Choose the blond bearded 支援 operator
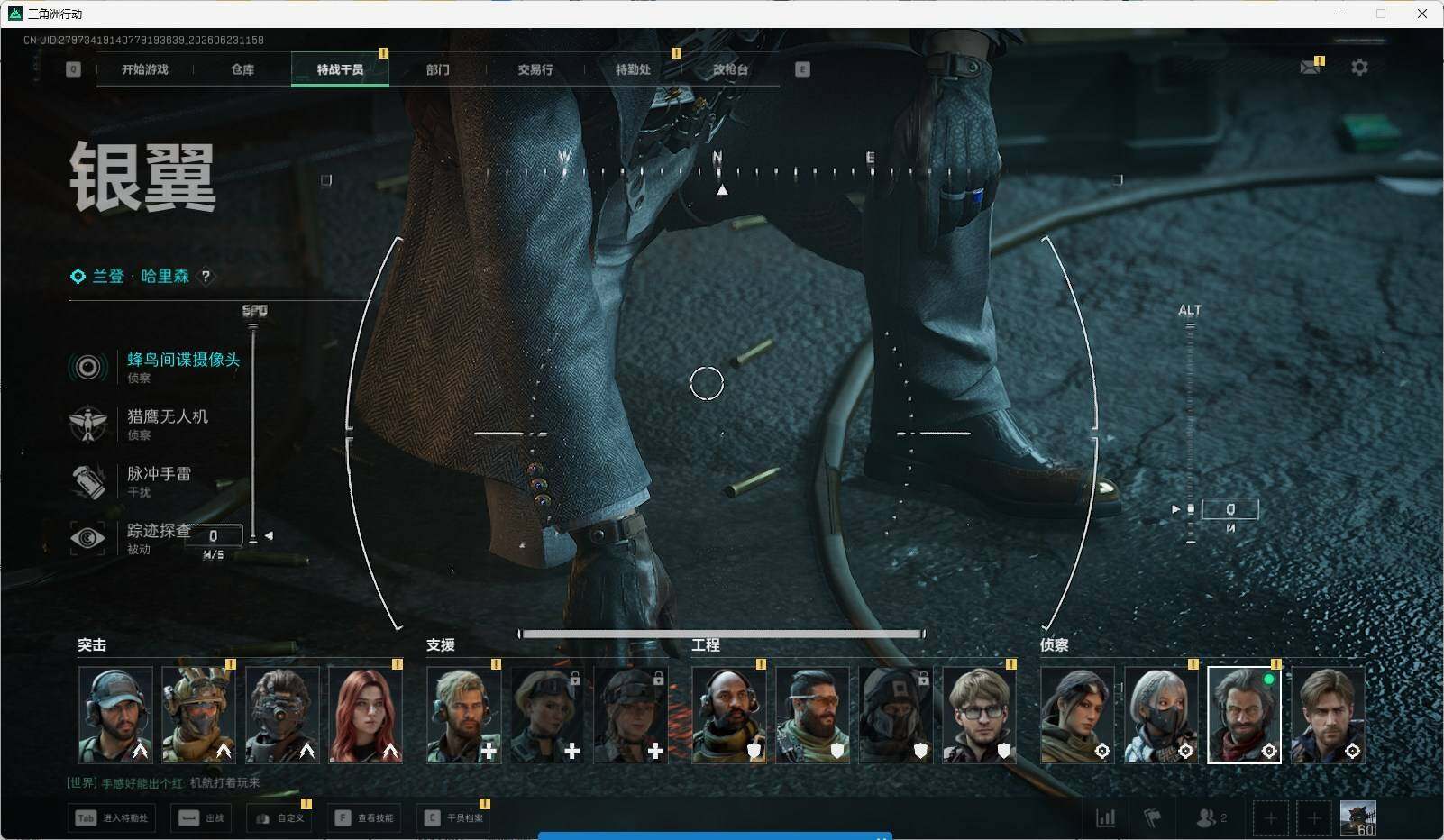The width and height of the screenshot is (1444, 840). 464,715
